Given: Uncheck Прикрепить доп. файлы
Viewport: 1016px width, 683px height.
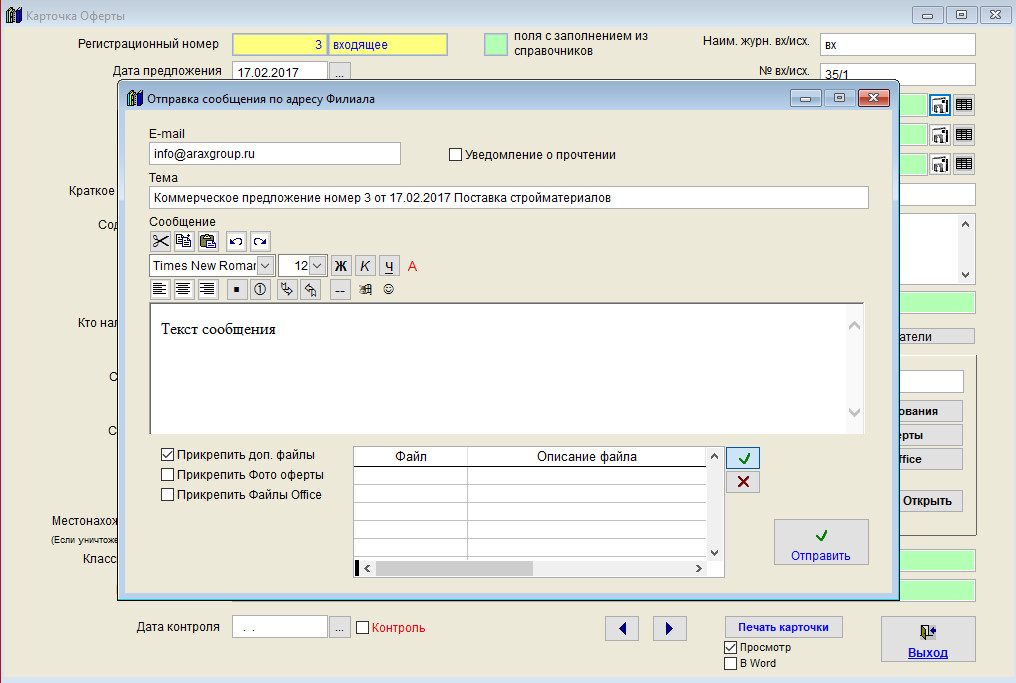Looking at the screenshot, I should coord(168,455).
